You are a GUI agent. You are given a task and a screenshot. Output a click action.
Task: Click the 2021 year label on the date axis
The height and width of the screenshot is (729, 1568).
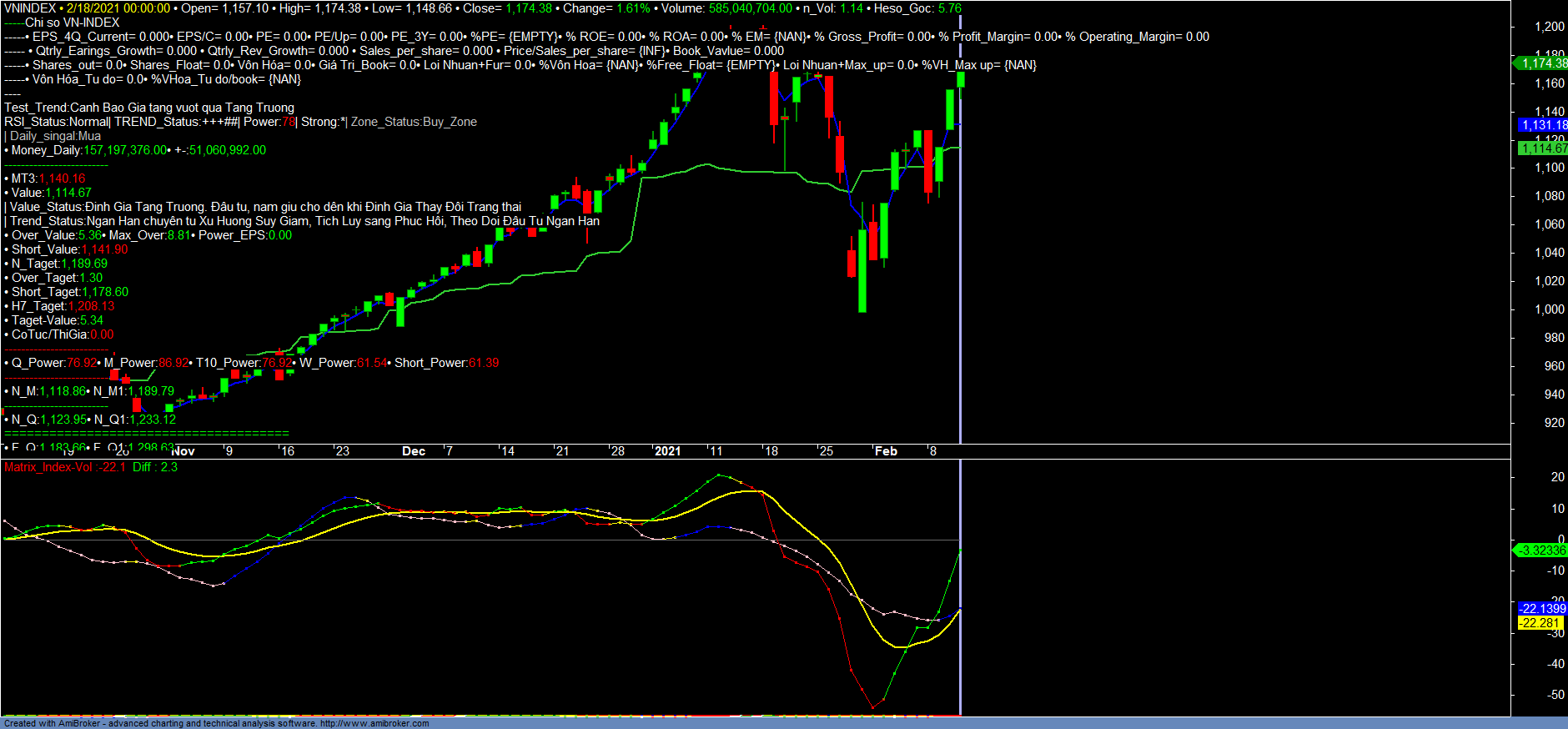[x=667, y=451]
